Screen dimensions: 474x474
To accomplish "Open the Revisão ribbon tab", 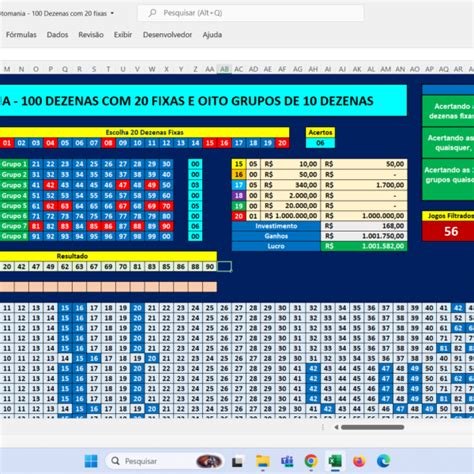I will coord(91,35).
